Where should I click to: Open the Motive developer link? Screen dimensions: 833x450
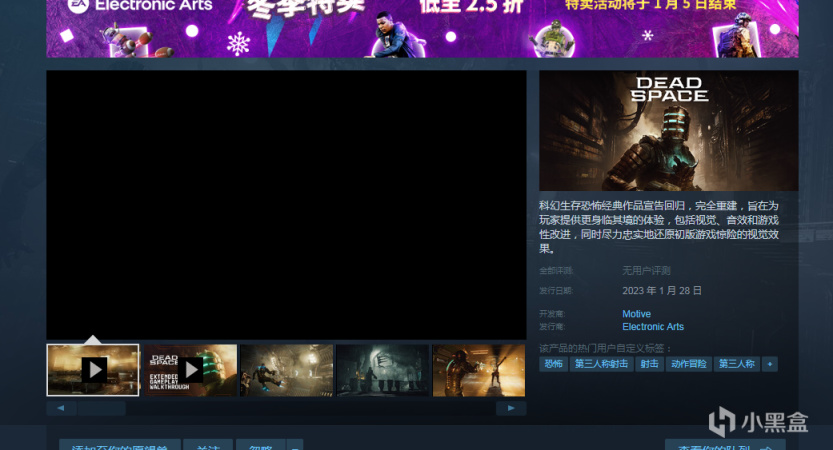[636, 314]
